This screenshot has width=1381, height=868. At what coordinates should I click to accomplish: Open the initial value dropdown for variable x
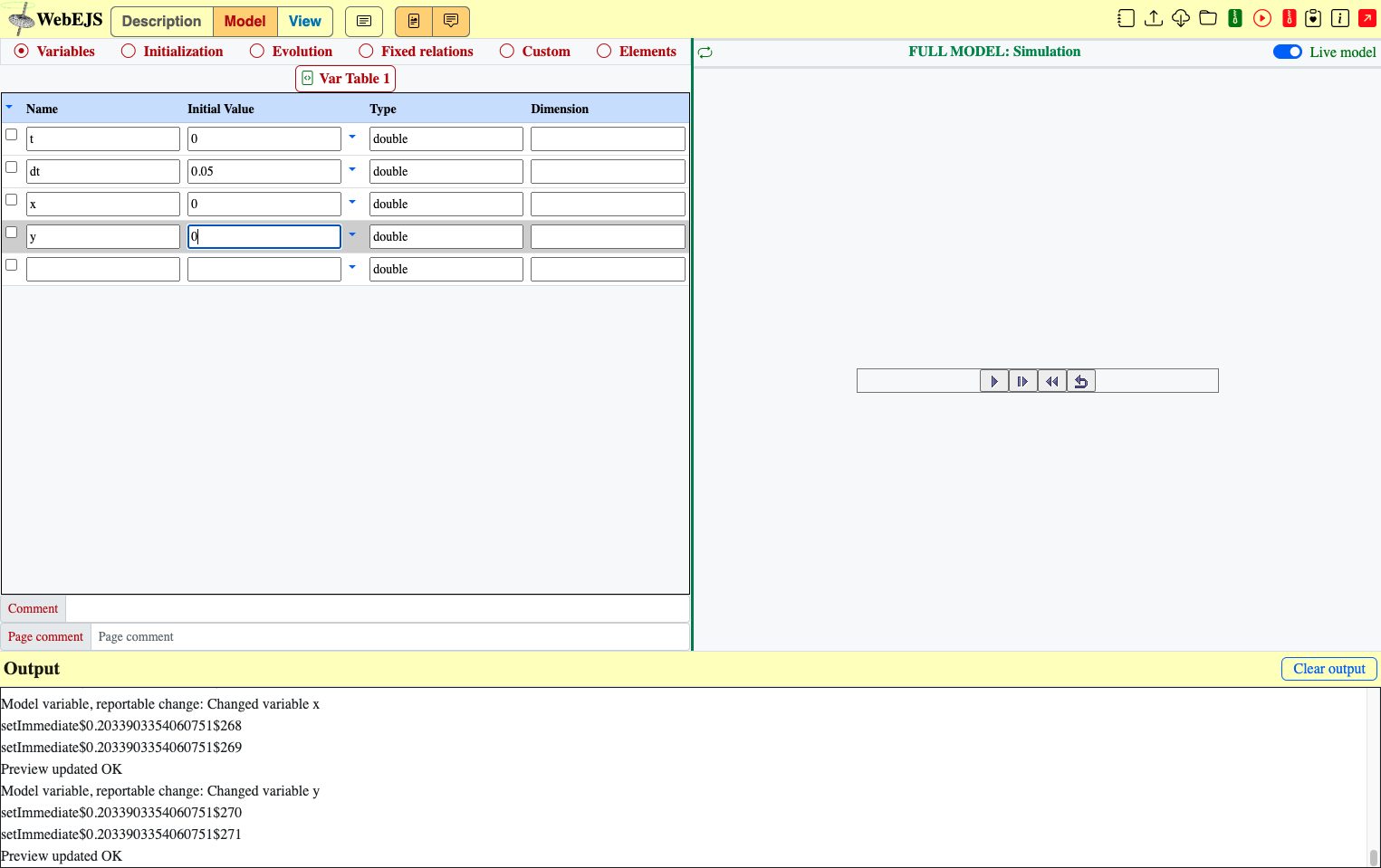pyautogui.click(x=352, y=202)
